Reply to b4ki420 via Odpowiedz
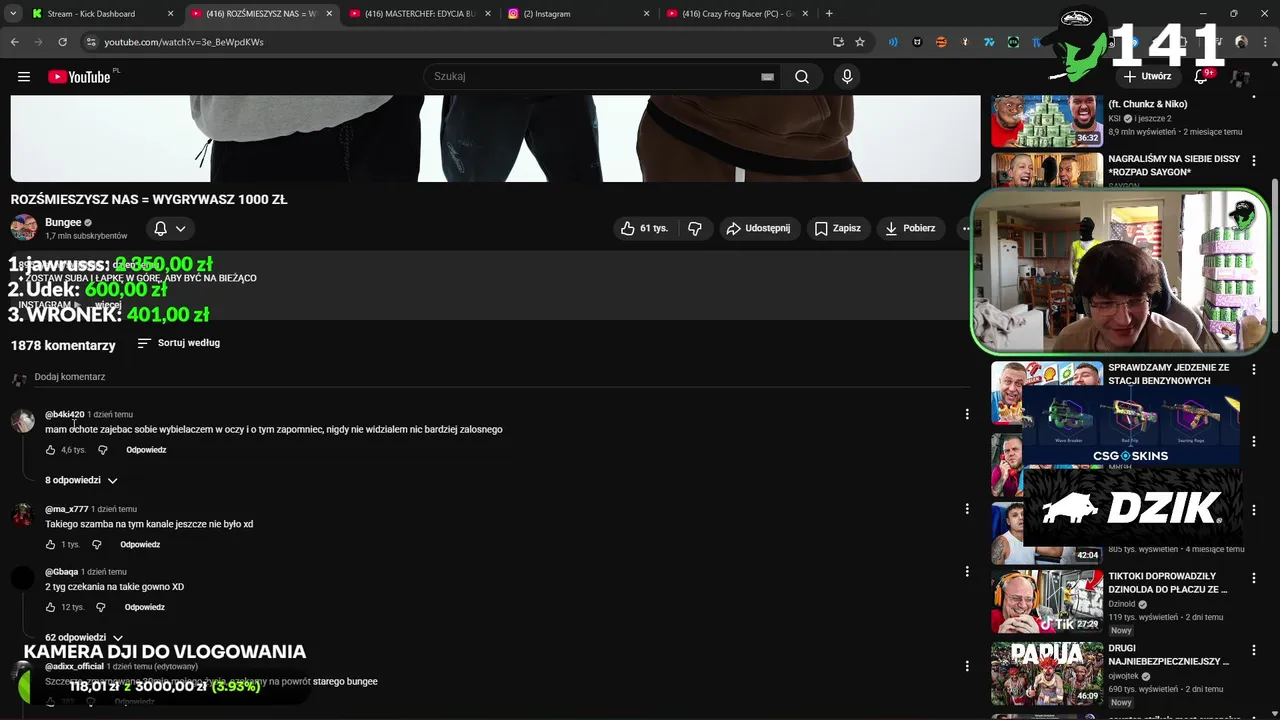 click(146, 450)
